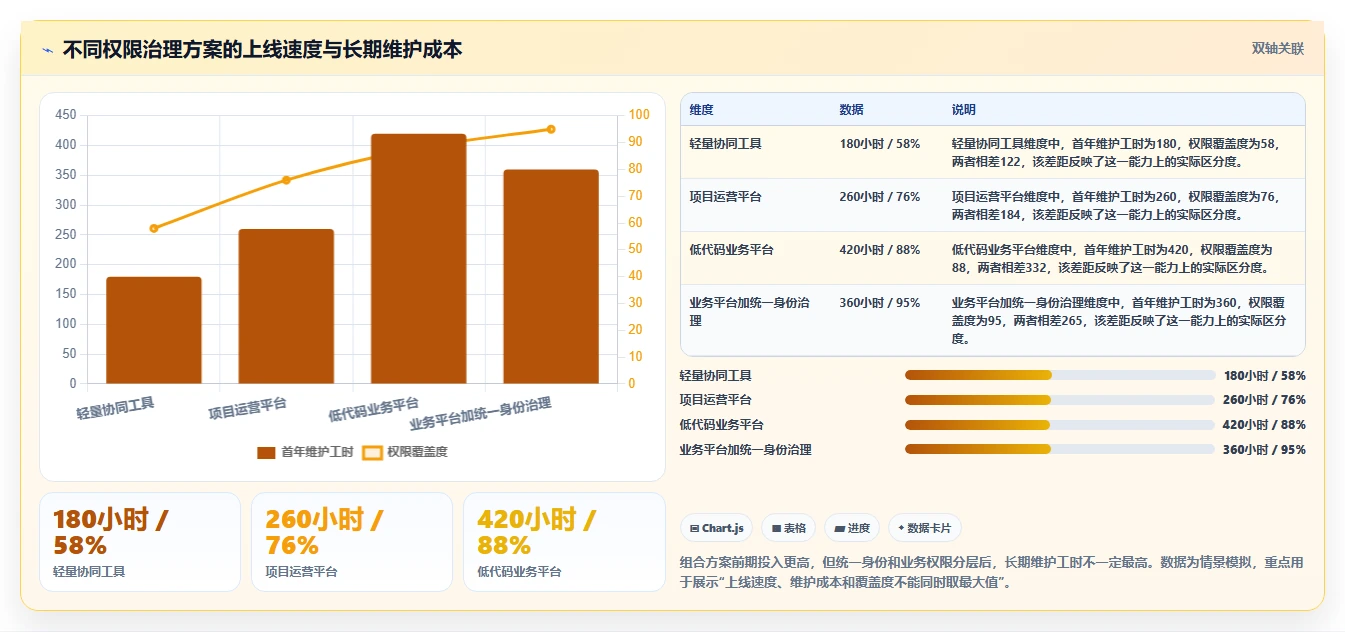
Task: Click table cell 260小时 / 76%
Action: [880, 197]
